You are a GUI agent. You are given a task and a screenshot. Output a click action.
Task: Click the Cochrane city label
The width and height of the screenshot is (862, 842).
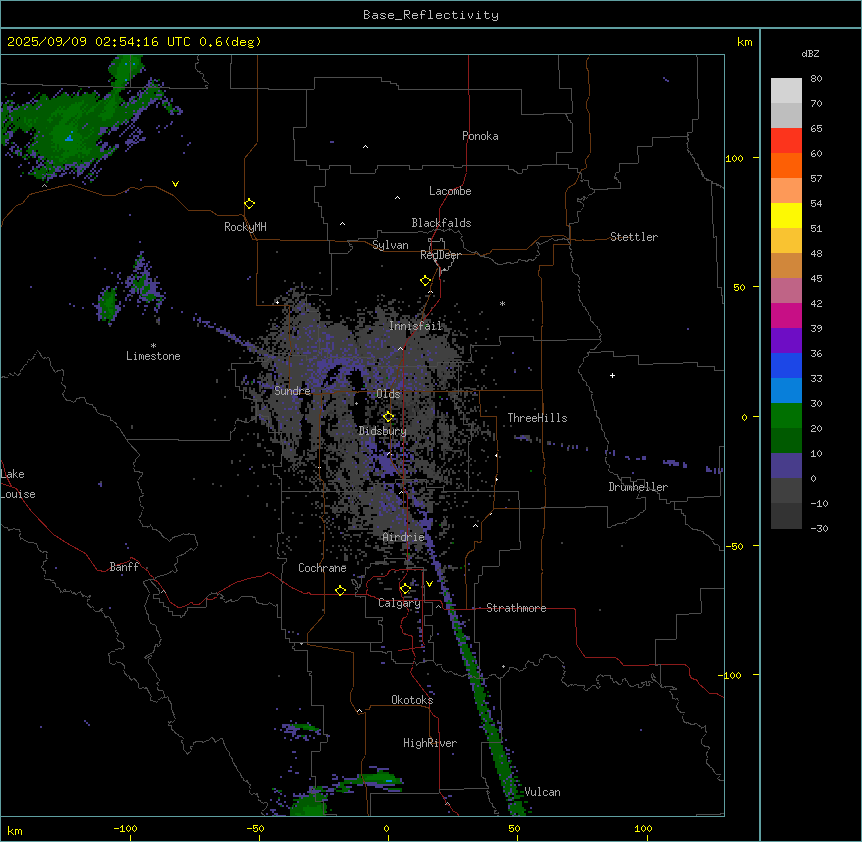[322, 568]
